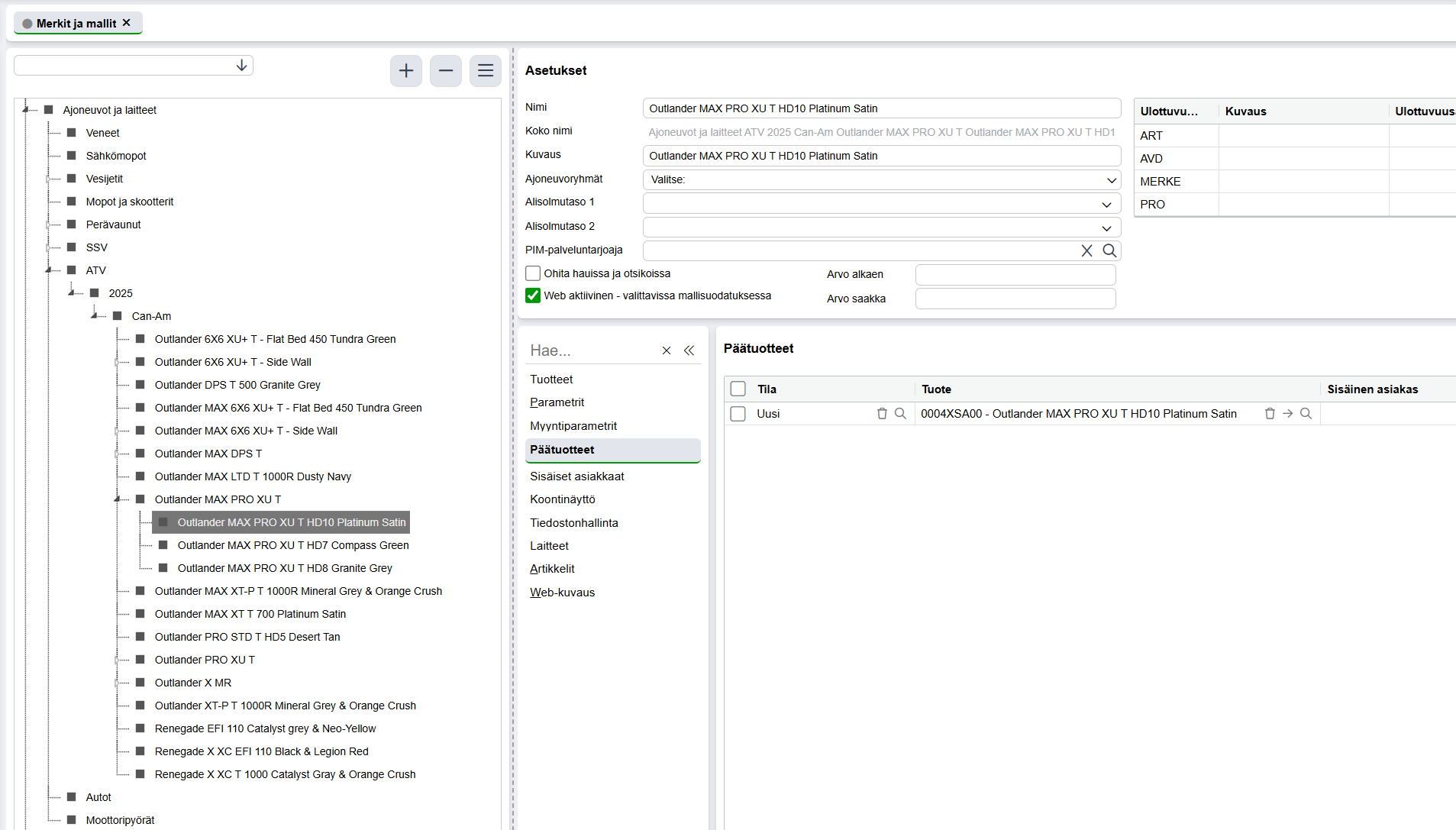
Task: Search status with magnifier next to Uusi
Action: point(900,413)
